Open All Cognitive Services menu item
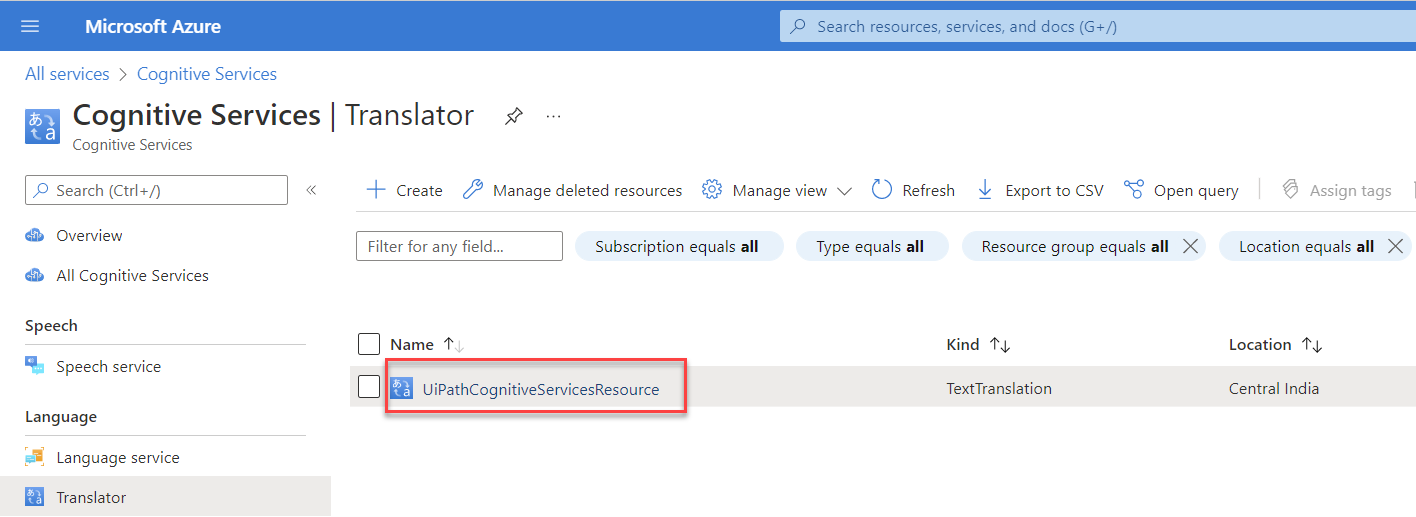 click(x=133, y=276)
